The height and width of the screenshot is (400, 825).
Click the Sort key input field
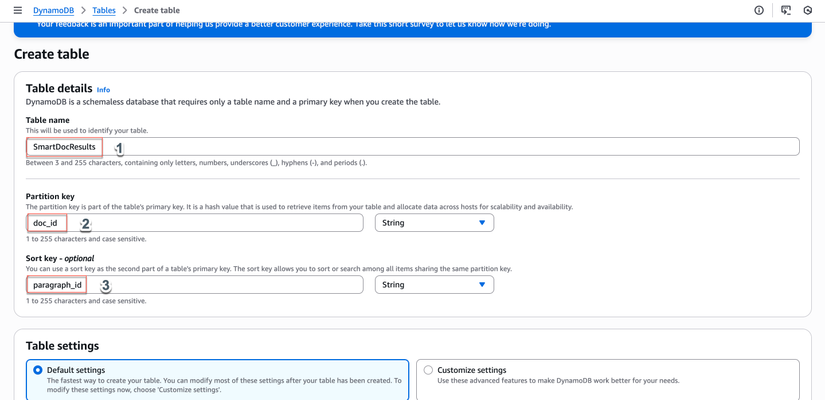[x=195, y=285]
